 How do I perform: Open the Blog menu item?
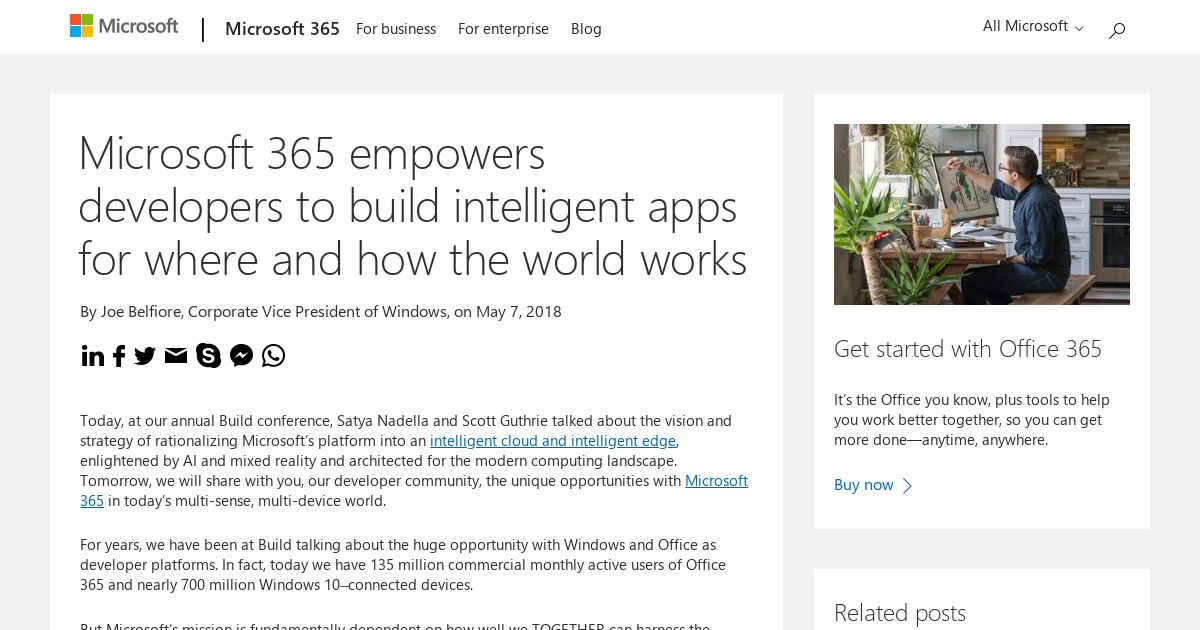pos(586,29)
